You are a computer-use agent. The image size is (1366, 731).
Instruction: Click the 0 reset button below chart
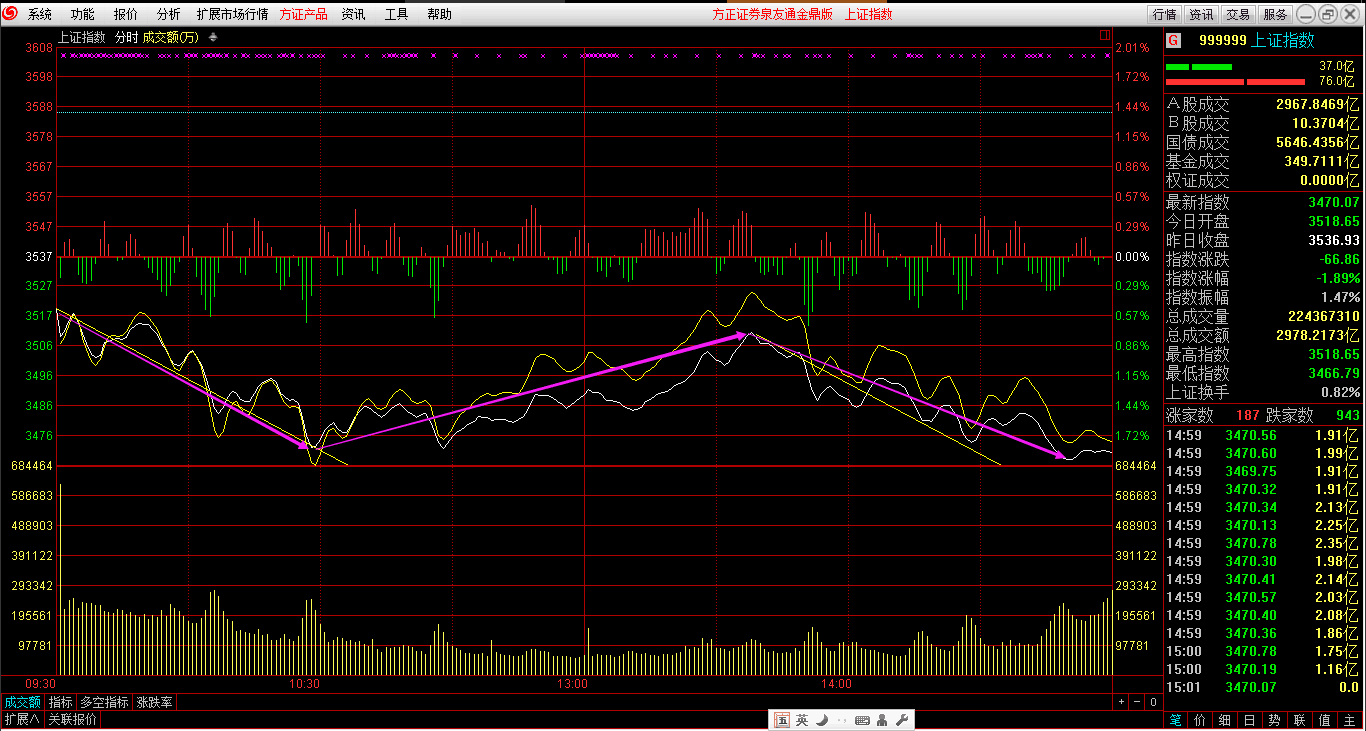pos(1153,702)
